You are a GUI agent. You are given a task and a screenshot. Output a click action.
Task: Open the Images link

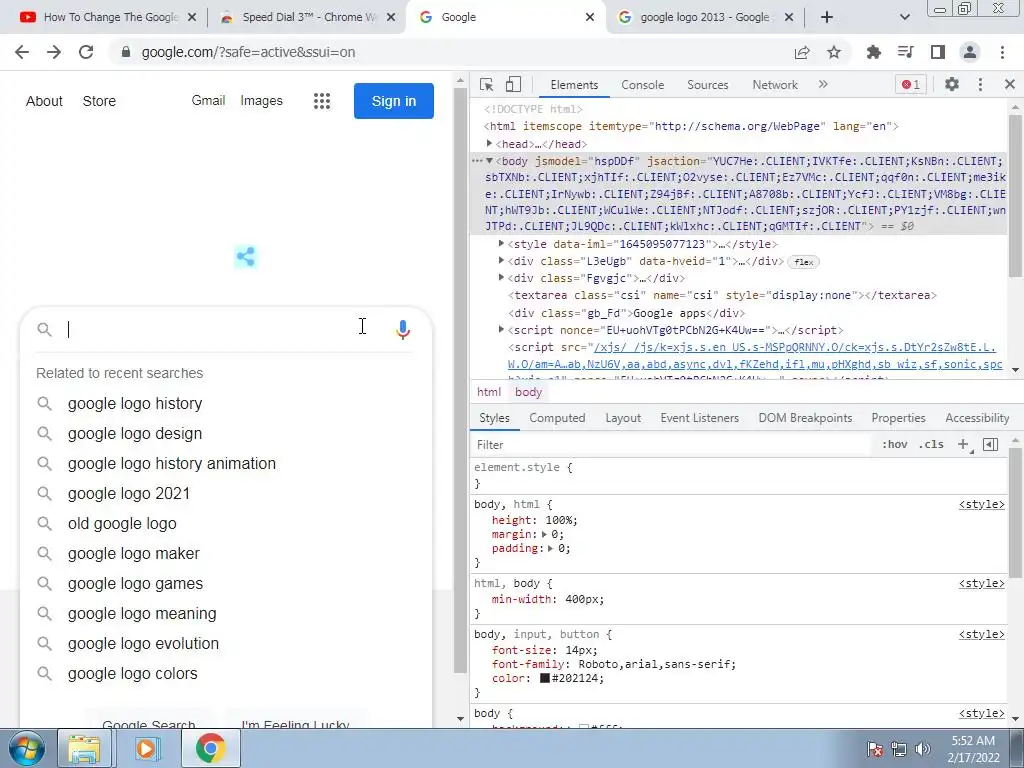[x=261, y=101]
